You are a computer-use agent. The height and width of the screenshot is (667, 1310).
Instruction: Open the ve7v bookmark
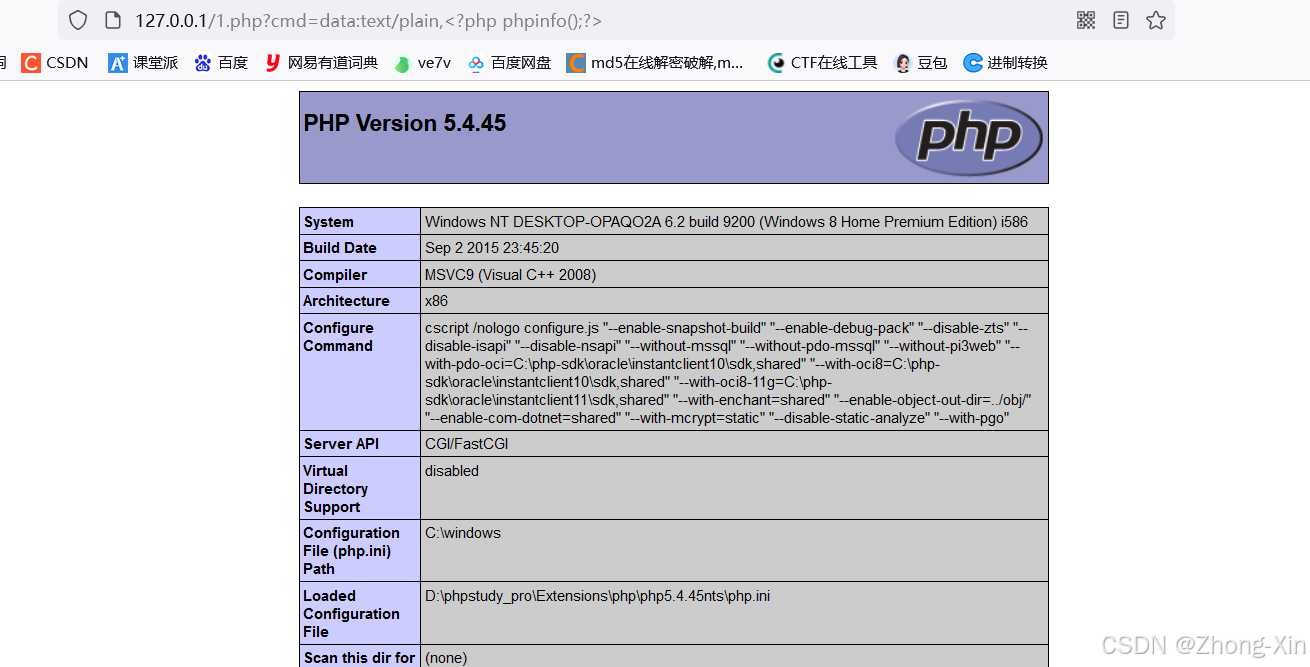422,63
